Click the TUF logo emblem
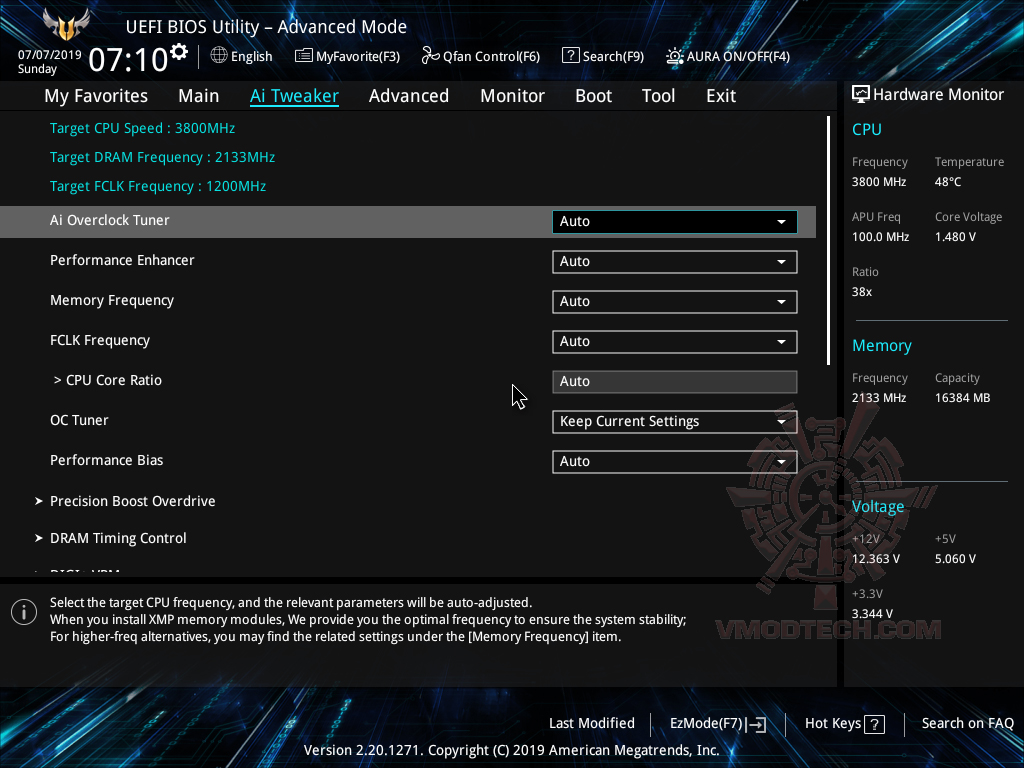 (x=65, y=25)
